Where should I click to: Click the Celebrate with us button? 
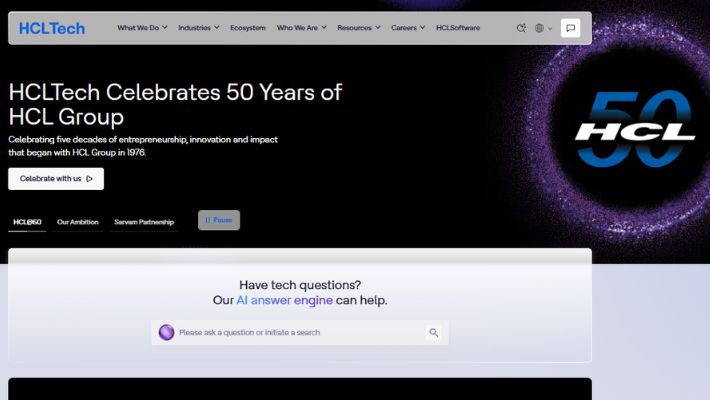click(56, 179)
